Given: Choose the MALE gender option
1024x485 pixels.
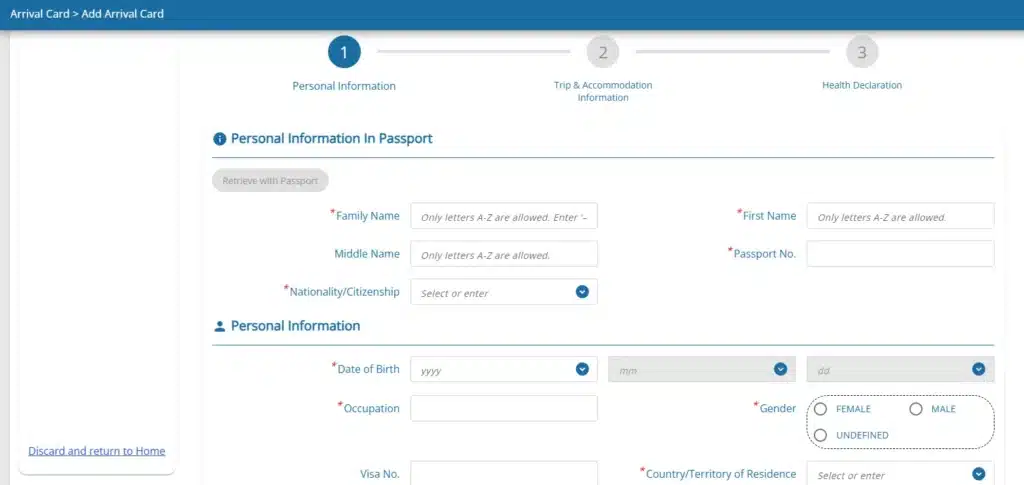Looking at the screenshot, I should point(916,409).
